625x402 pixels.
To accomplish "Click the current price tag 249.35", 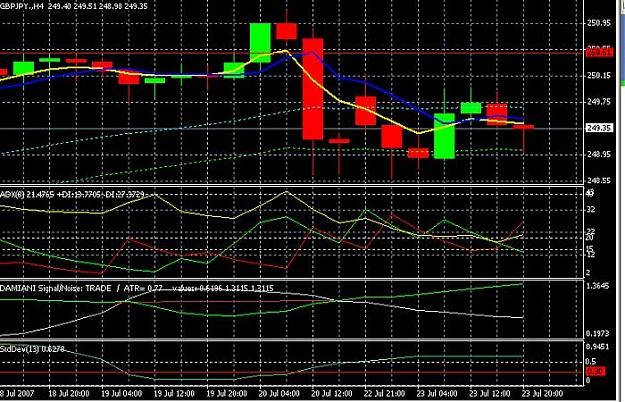I will coord(600,128).
